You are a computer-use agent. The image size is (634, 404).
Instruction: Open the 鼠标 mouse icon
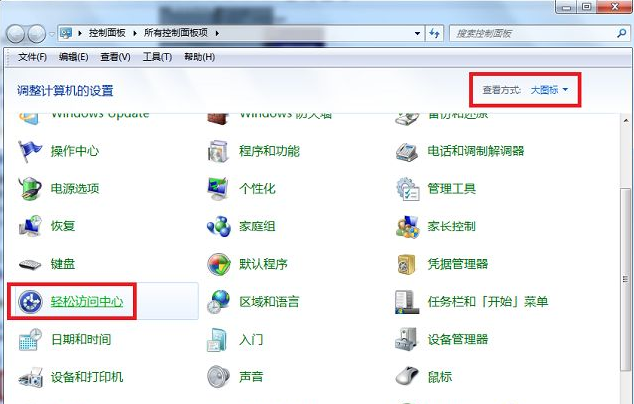[x=407, y=377]
